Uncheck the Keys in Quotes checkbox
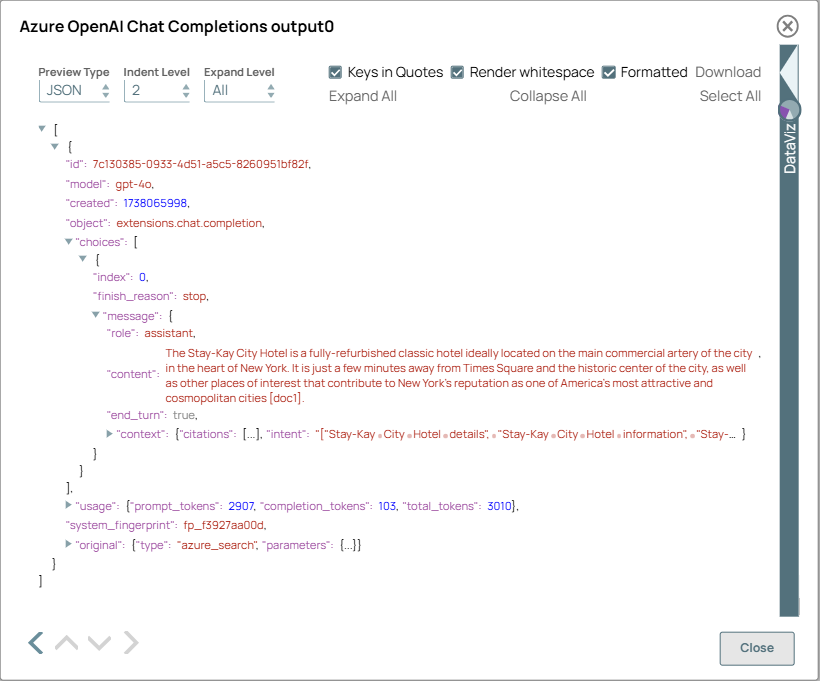Image resolution: width=820 pixels, height=681 pixels. (x=336, y=72)
